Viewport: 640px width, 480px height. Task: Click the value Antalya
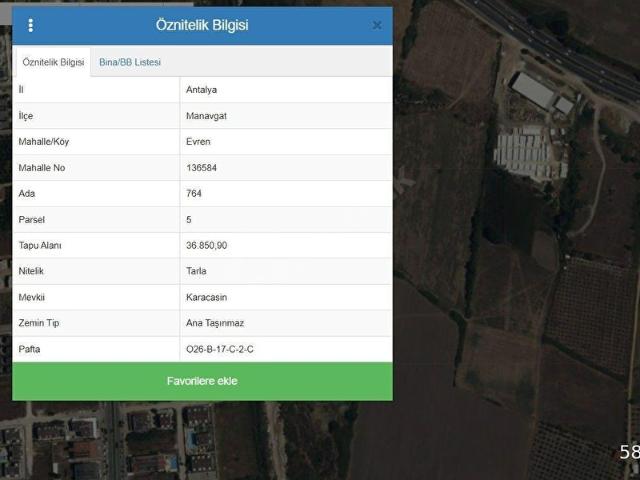[x=201, y=90]
